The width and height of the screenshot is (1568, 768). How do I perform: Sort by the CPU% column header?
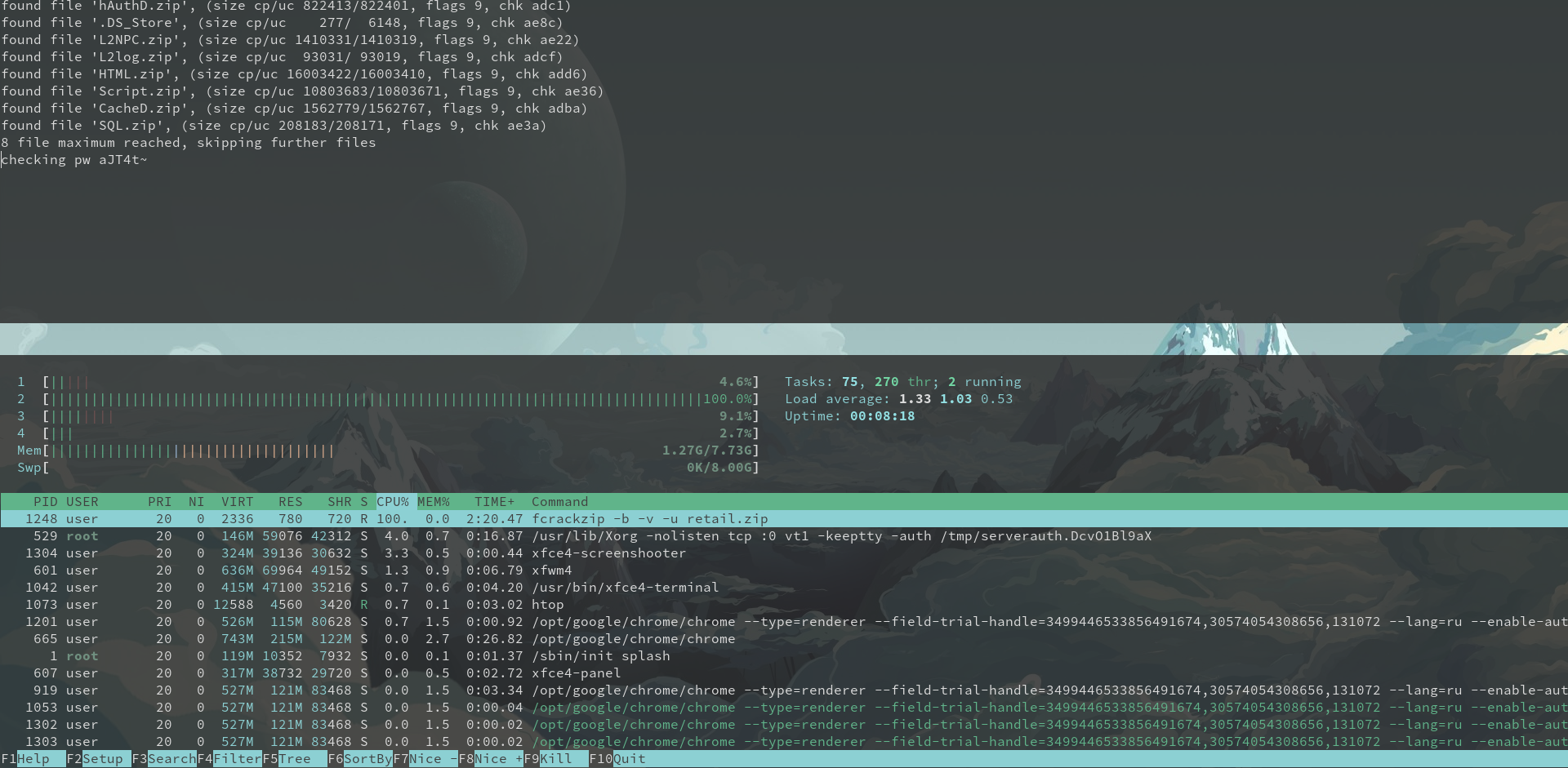click(393, 502)
